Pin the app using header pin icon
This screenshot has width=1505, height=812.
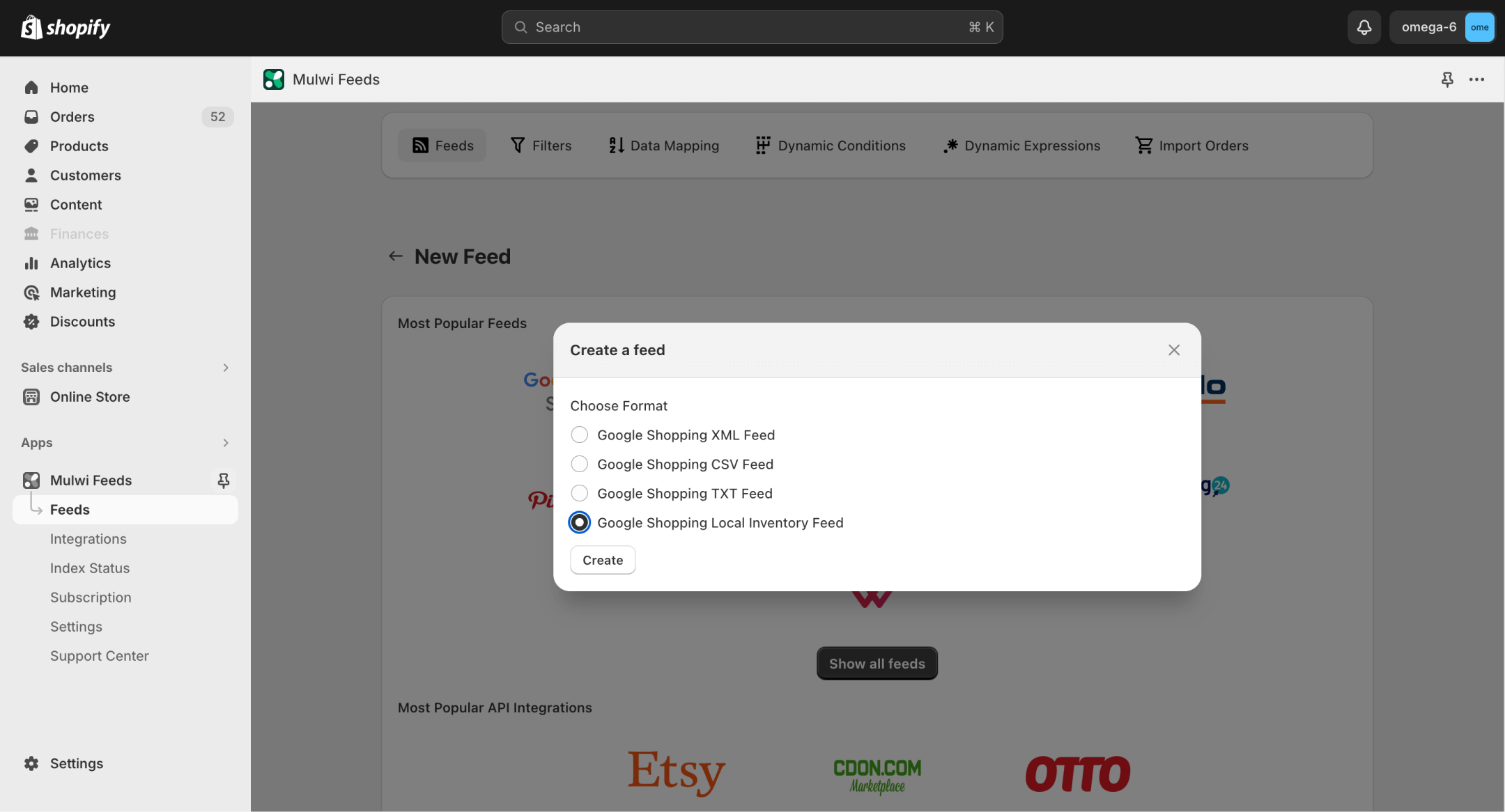(1447, 79)
